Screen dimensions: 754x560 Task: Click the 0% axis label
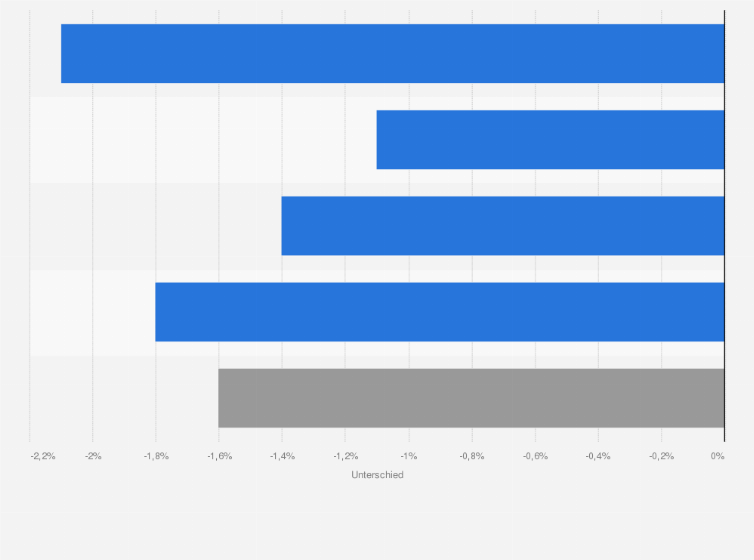[x=717, y=456]
